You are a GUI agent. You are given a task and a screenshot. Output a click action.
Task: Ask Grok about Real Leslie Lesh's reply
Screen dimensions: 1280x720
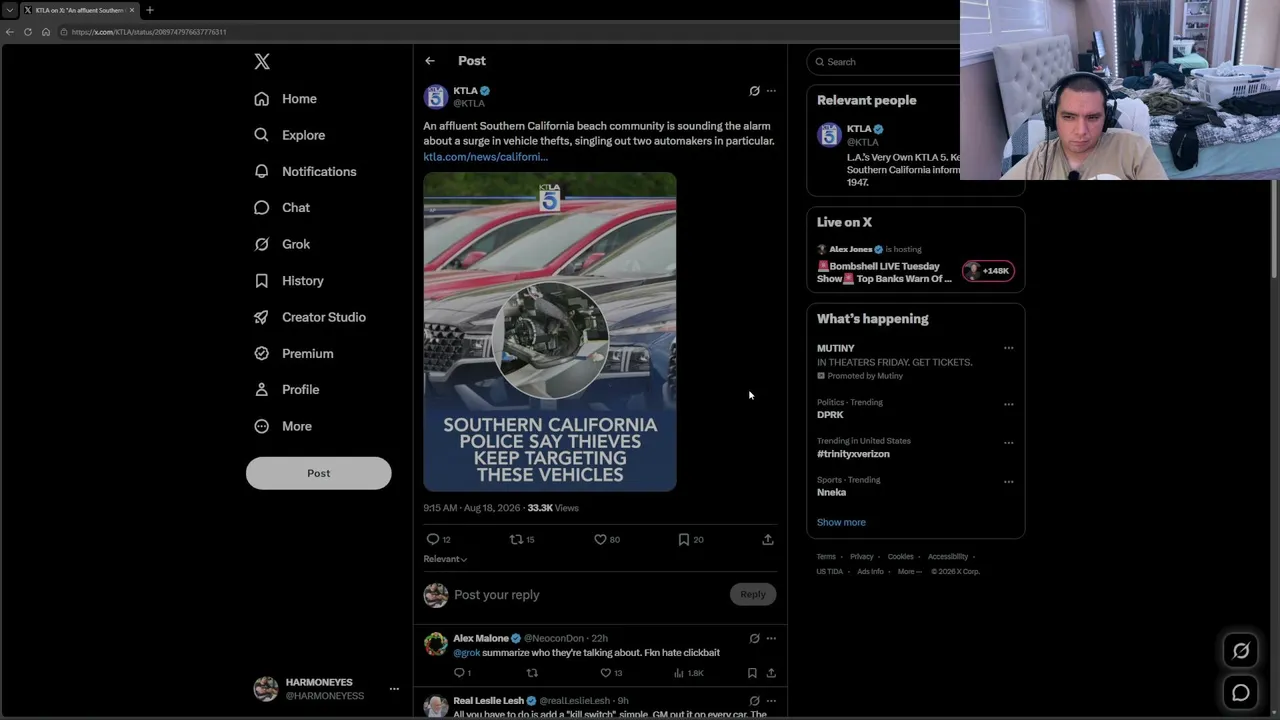click(755, 701)
